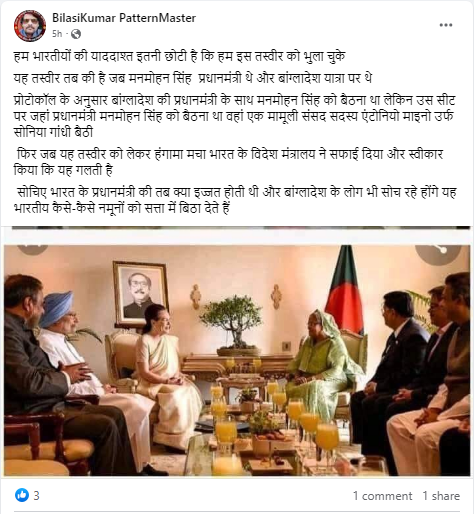Screen dimensions: 474x514
Task: Open the post's "5h" timestamp
Action: pyautogui.click(x=57, y=34)
